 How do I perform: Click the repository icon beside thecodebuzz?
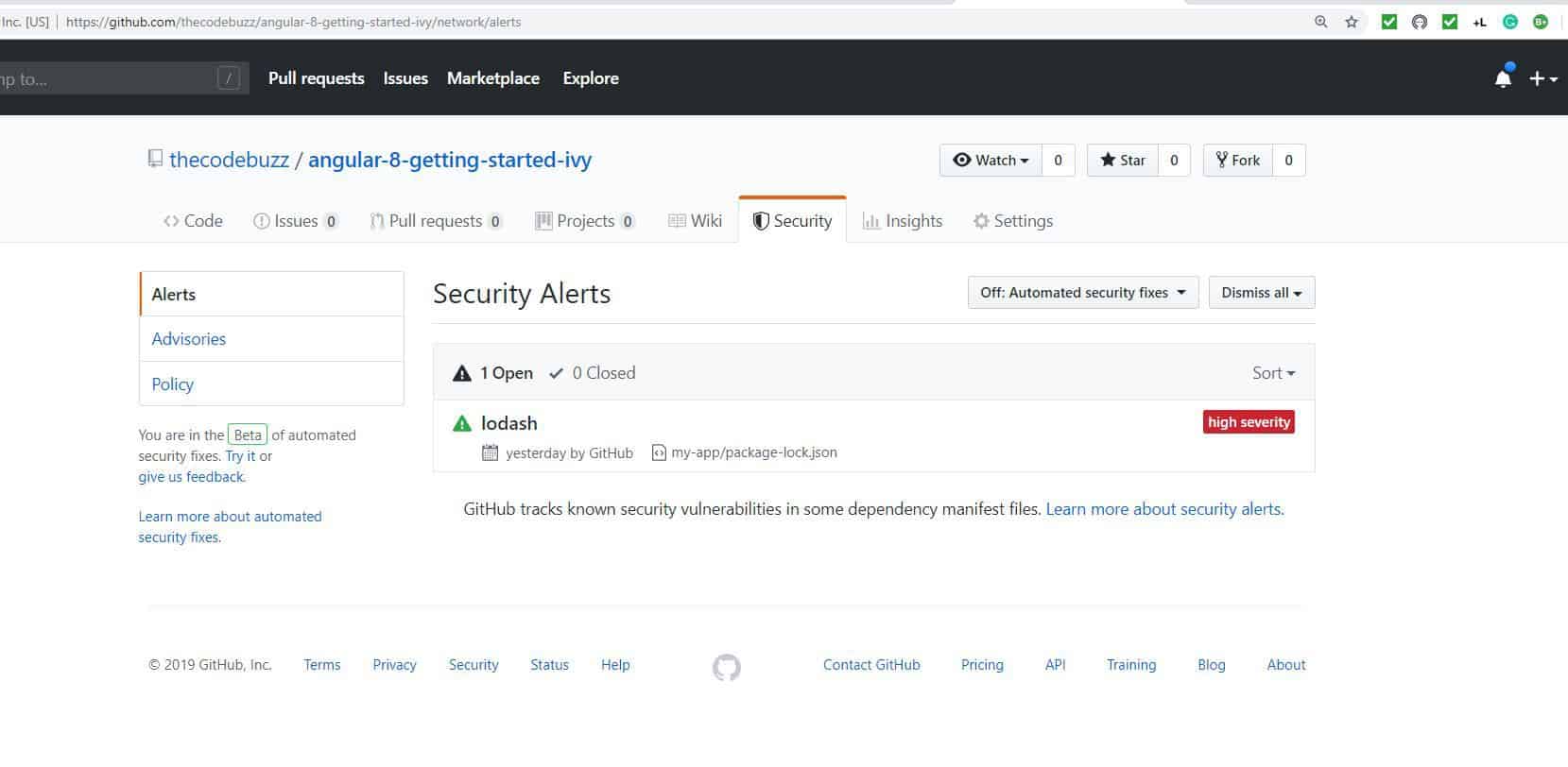pyautogui.click(x=155, y=160)
